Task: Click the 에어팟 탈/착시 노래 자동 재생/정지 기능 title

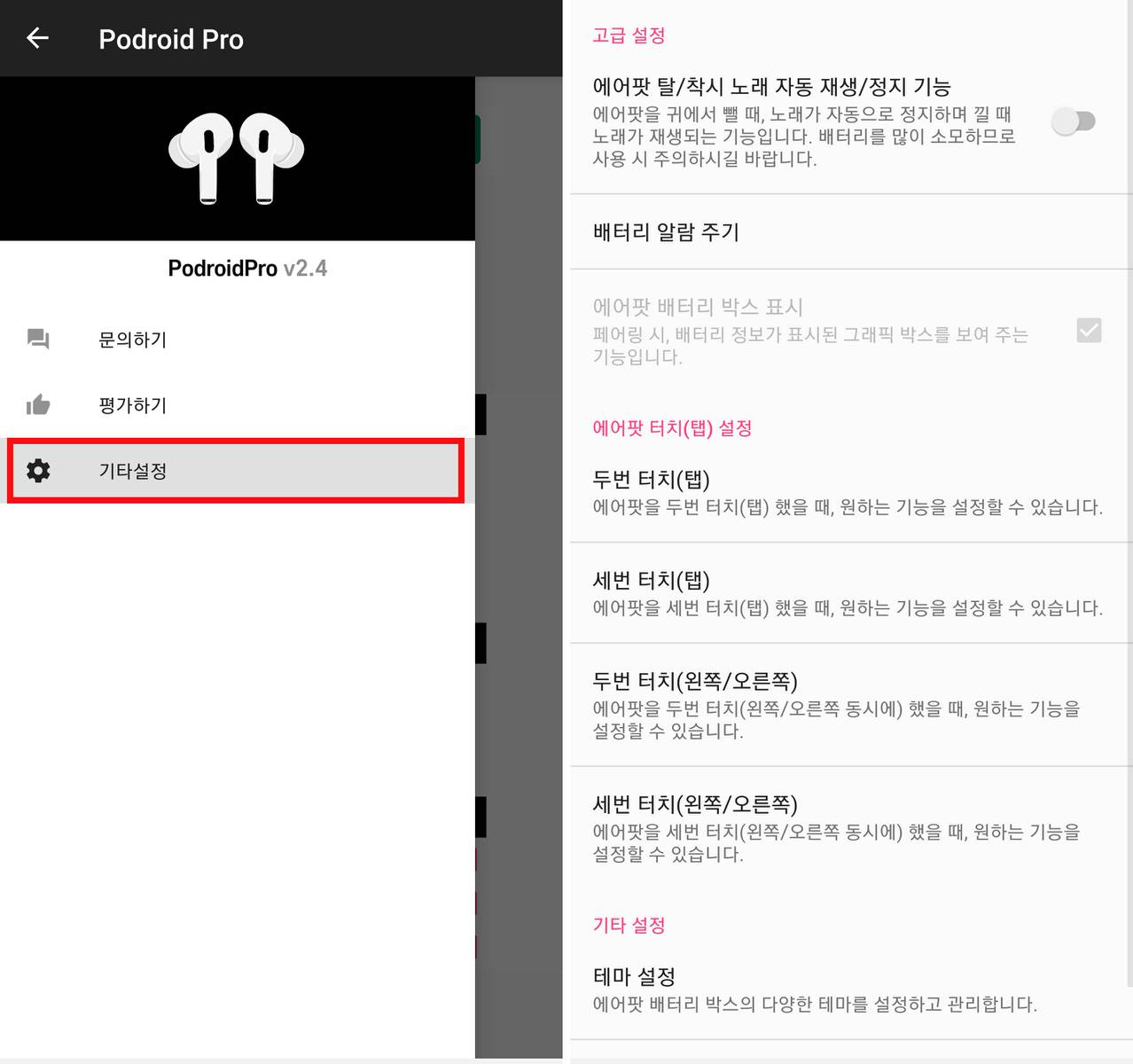Action: click(x=771, y=87)
